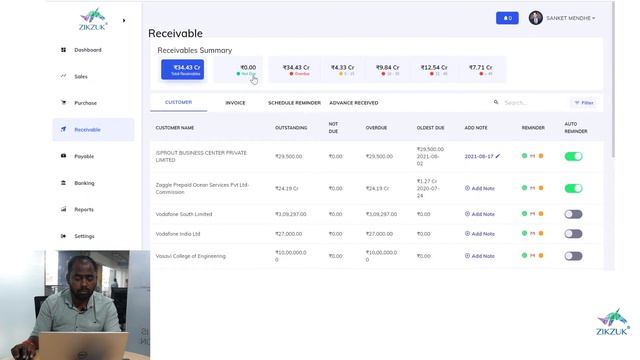Image resolution: width=640 pixels, height=360 pixels.
Task: Click orange reminder icon for Vodafone India Ltd
Action: tap(541, 233)
